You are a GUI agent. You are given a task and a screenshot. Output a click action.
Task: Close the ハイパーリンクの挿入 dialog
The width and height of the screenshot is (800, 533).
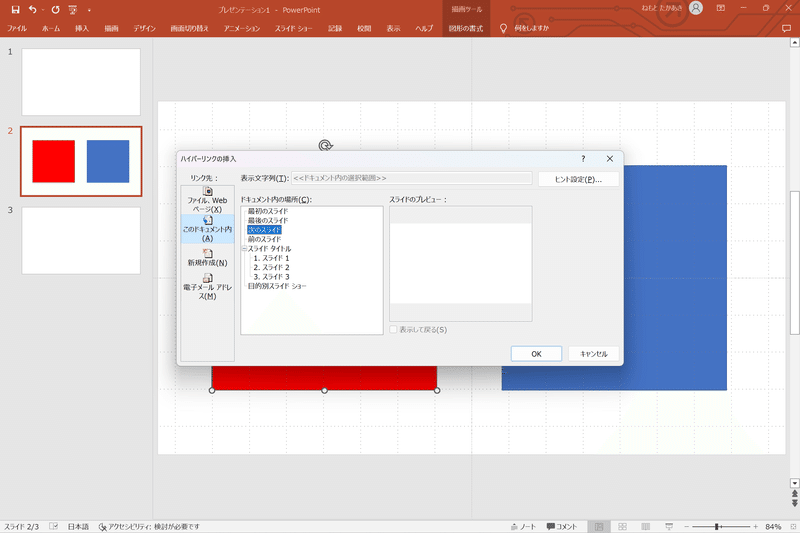[x=610, y=159]
